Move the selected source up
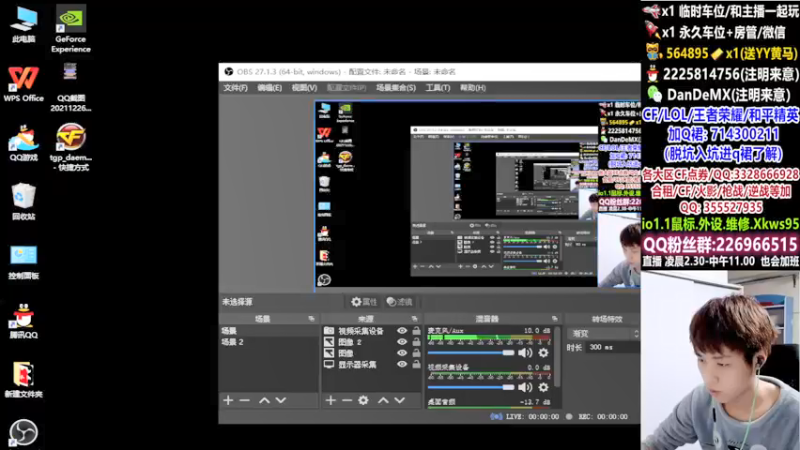Screen dimensions: 800x450 point(383,401)
